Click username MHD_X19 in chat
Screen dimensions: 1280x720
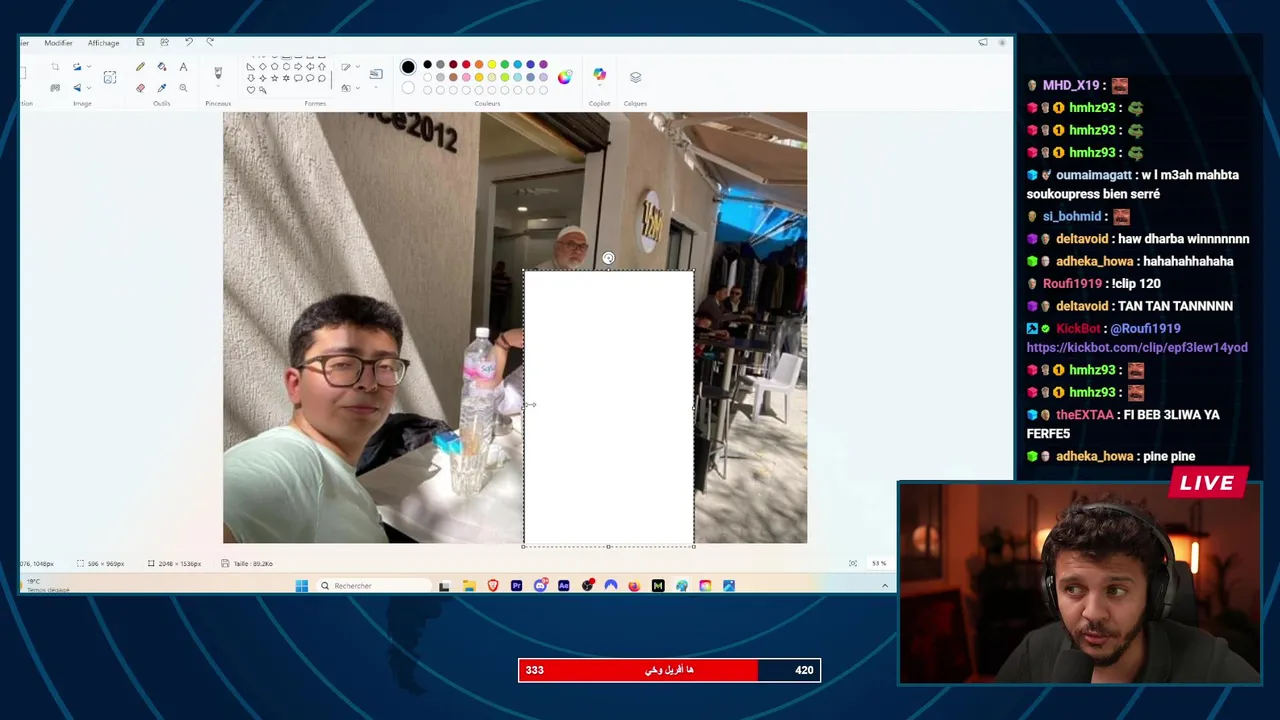(1071, 86)
